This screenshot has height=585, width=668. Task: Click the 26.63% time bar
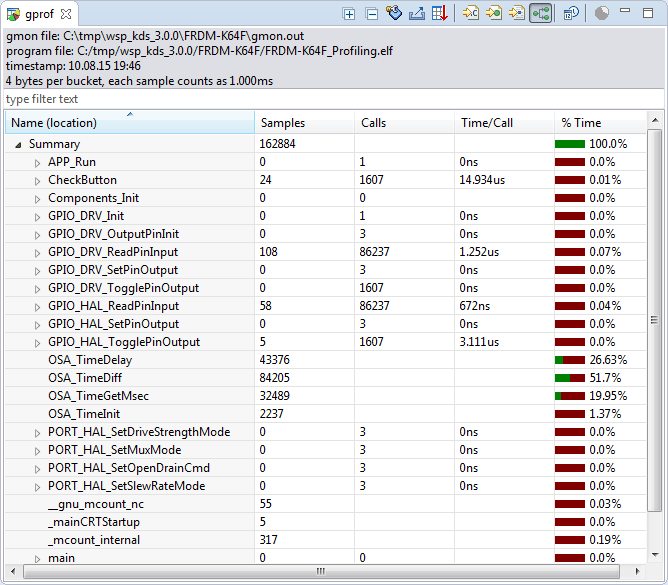[570, 360]
